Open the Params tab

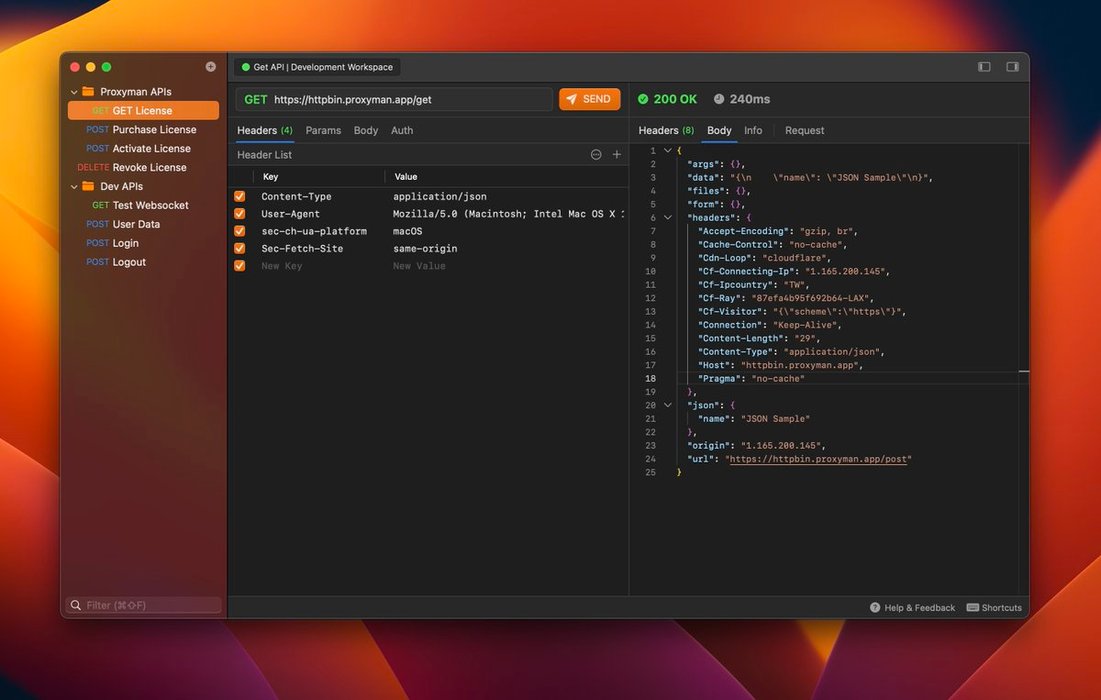323,131
